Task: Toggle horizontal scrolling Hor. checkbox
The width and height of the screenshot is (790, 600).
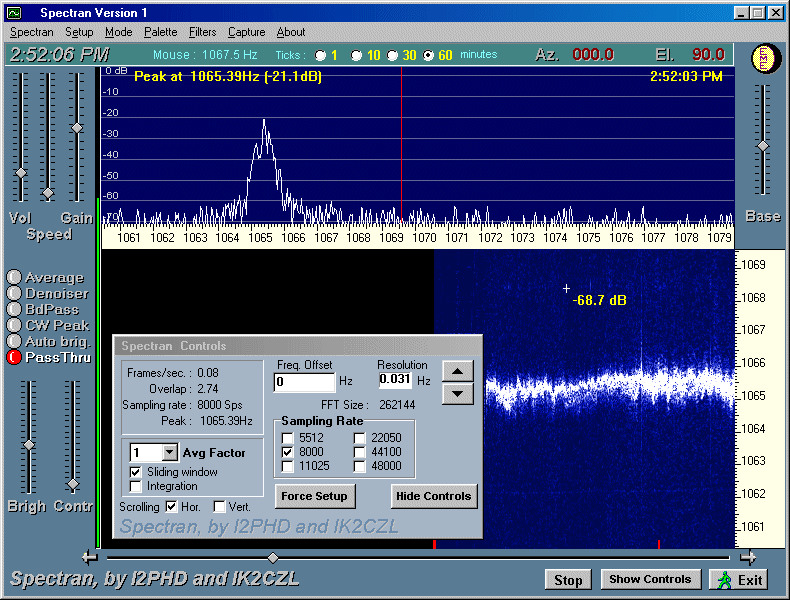Action: tap(171, 506)
